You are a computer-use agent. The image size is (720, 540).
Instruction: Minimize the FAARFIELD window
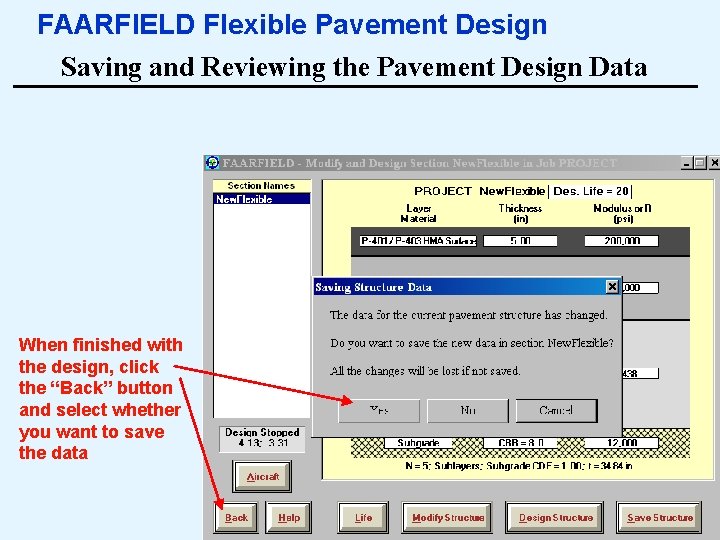pos(687,163)
